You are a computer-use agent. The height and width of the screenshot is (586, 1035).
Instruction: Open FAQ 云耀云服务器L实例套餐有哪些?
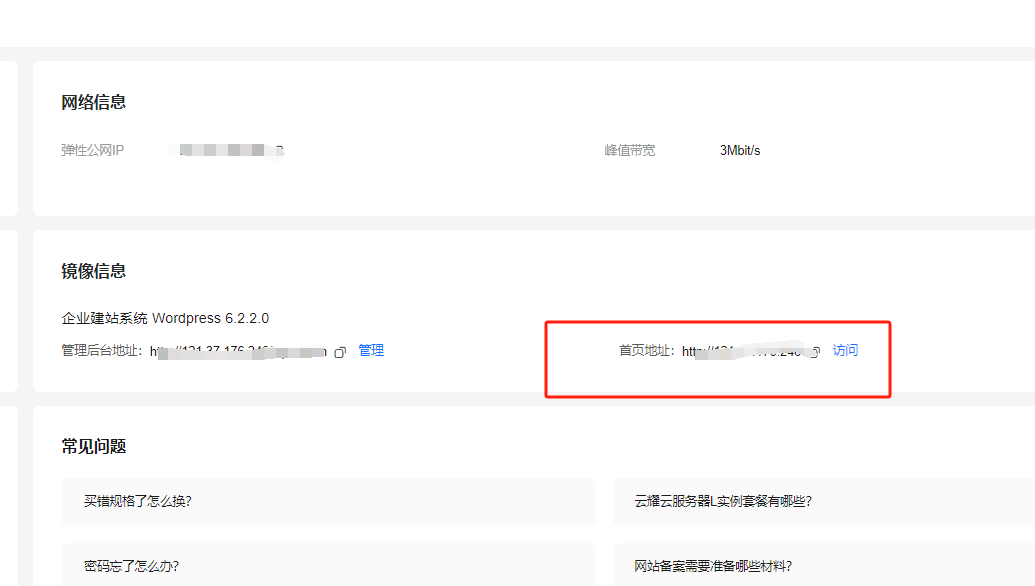coord(723,502)
